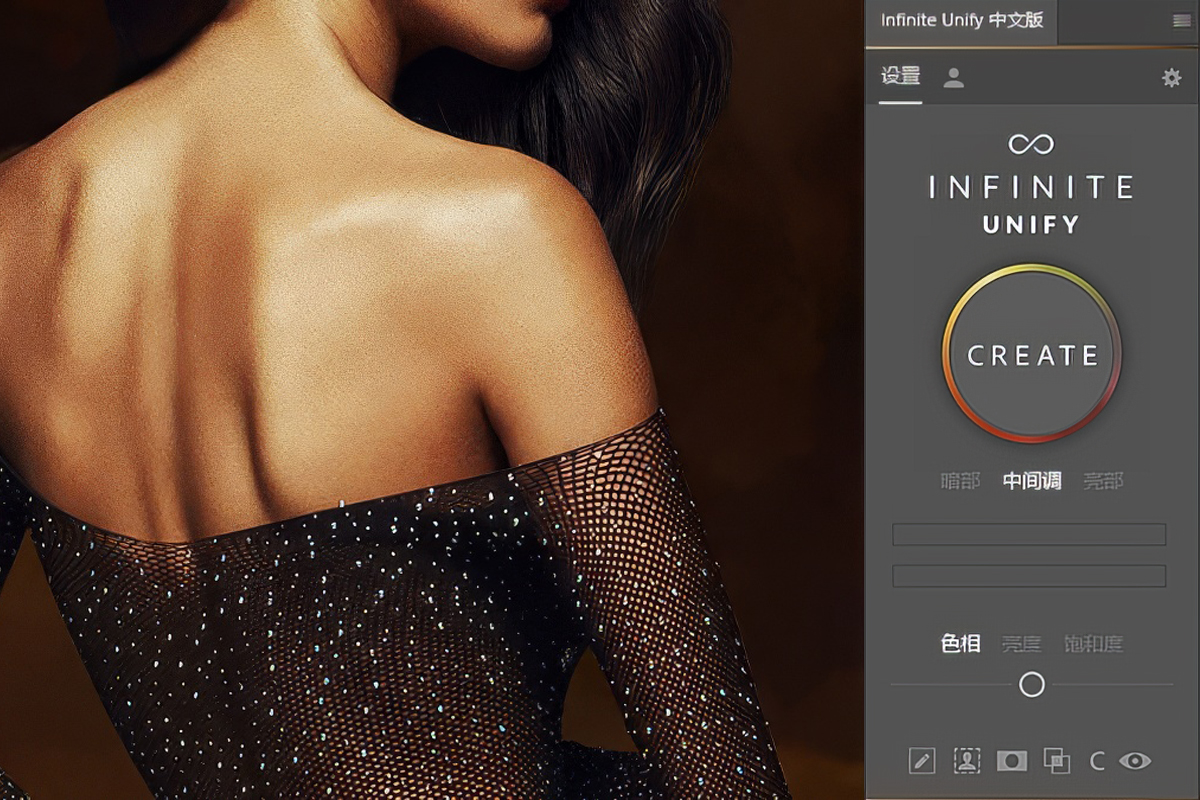Click the hue slider handle
Viewport: 1200px width, 800px height.
pyautogui.click(x=1032, y=685)
